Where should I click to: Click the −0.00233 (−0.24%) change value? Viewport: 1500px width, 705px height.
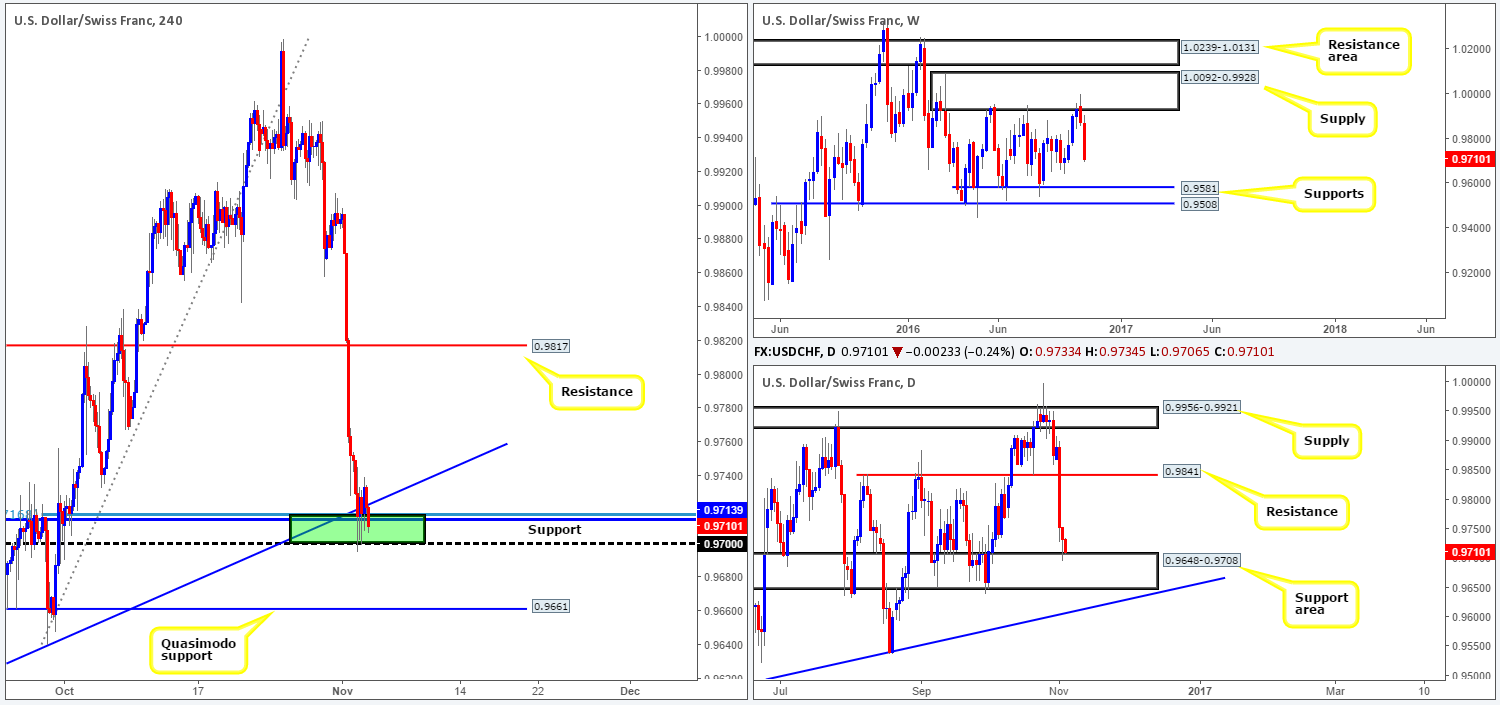pyautogui.click(x=958, y=351)
